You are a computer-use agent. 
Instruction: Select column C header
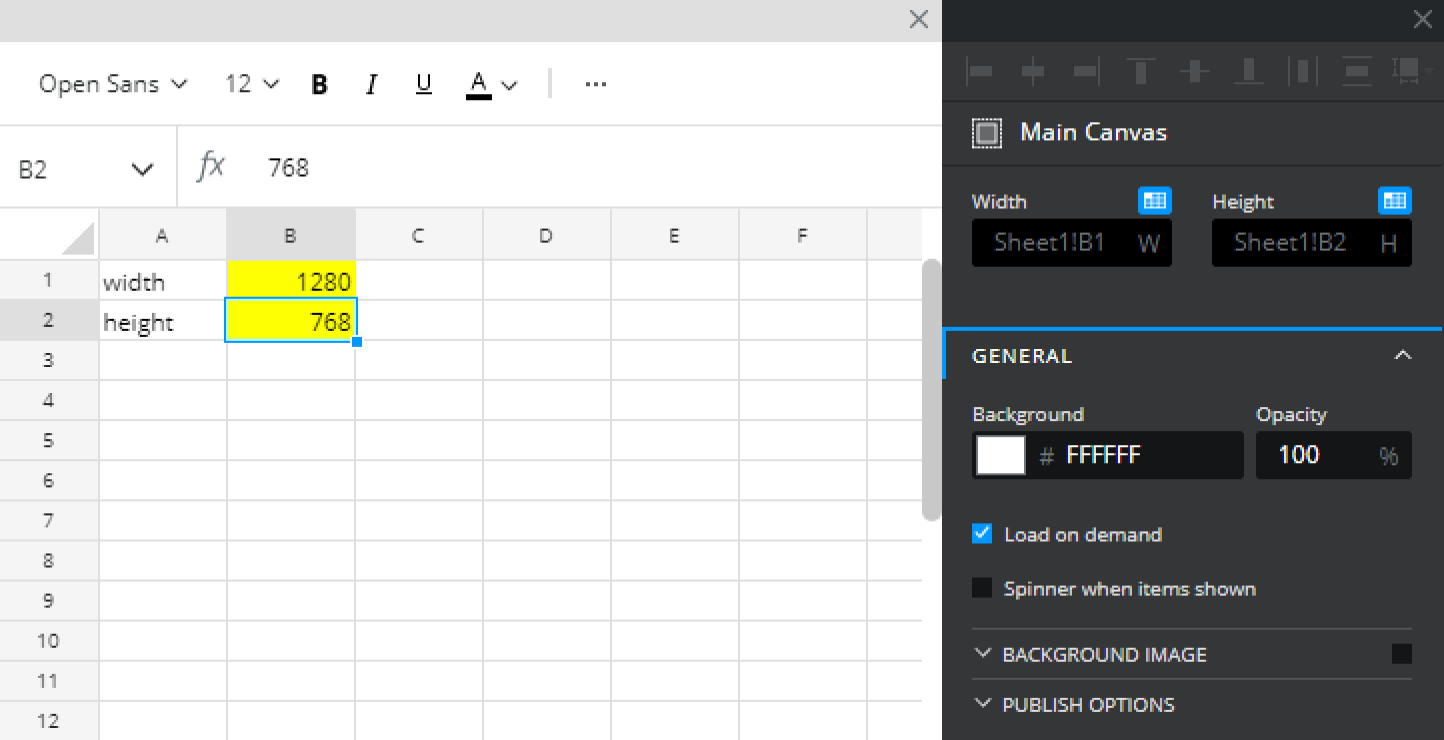tap(418, 236)
